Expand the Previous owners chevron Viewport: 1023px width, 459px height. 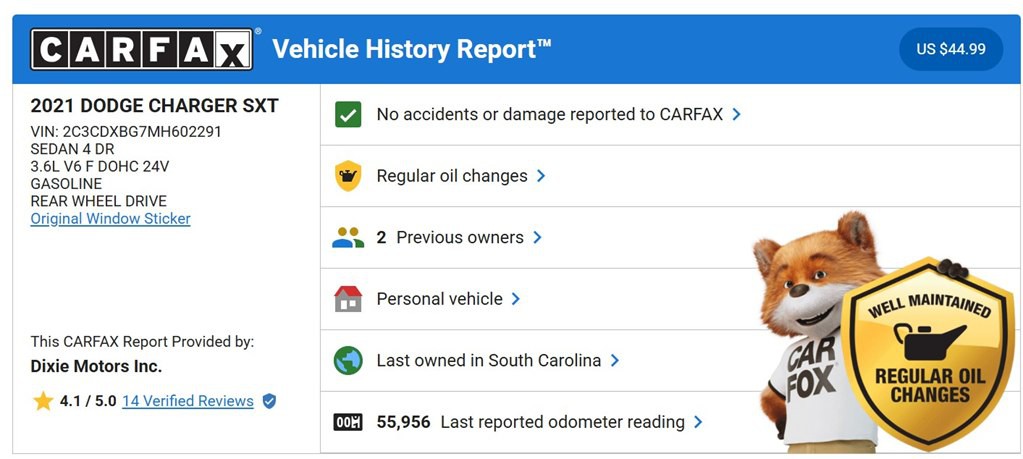[537, 238]
